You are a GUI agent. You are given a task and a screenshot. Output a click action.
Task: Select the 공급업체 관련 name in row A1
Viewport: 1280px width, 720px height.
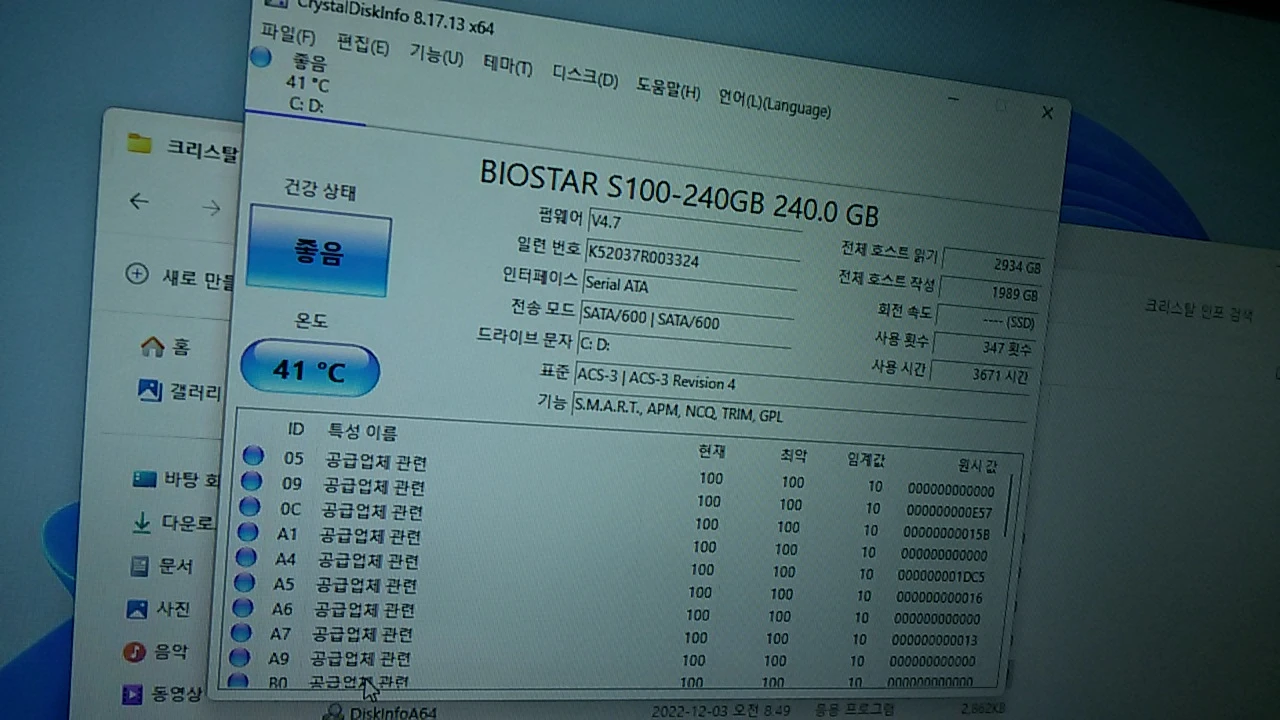click(370, 537)
